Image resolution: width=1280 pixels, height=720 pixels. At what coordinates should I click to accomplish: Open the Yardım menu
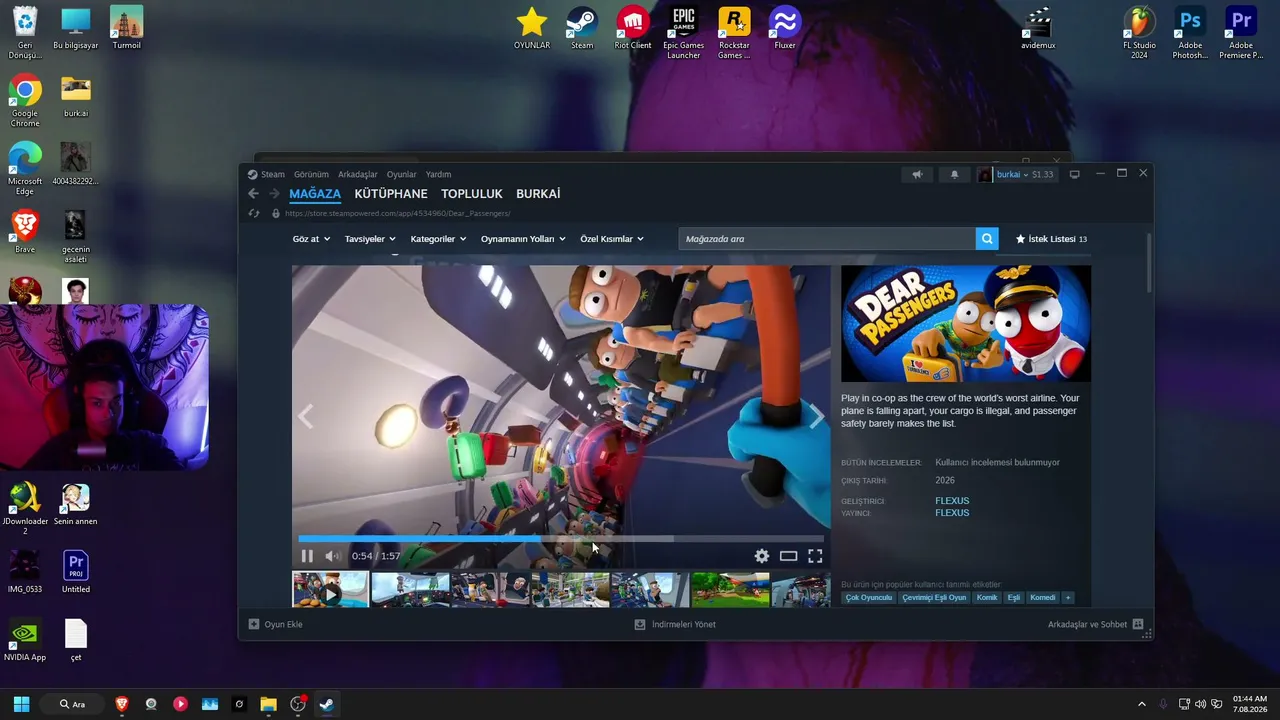[x=438, y=174]
